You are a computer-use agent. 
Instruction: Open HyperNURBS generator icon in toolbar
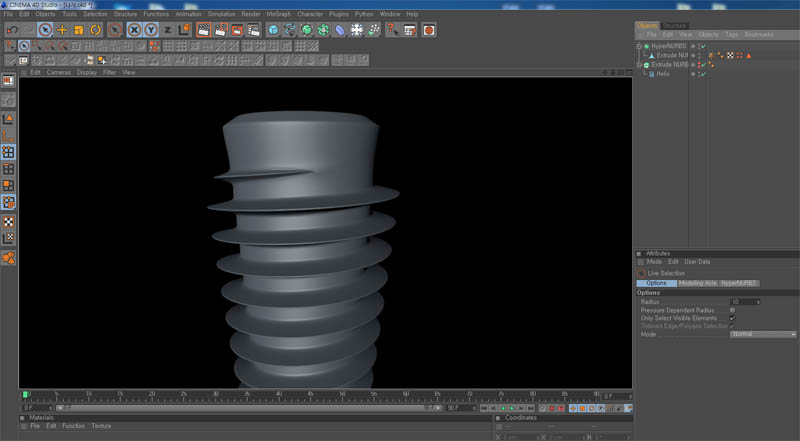pyautogui.click(x=307, y=30)
